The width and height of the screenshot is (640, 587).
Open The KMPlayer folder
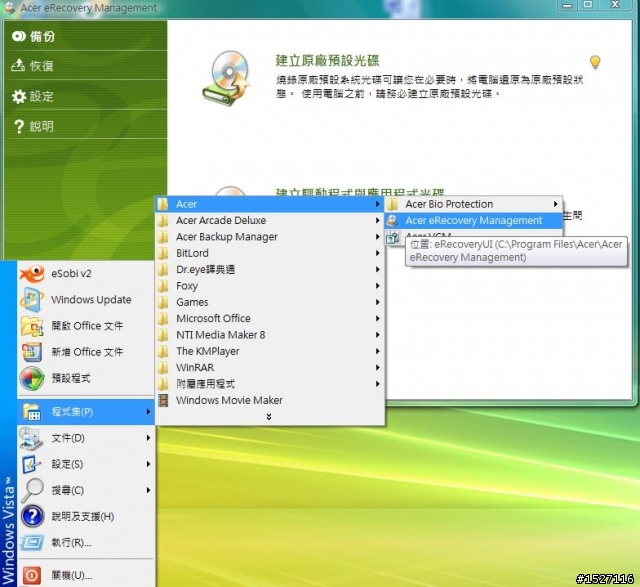269,351
